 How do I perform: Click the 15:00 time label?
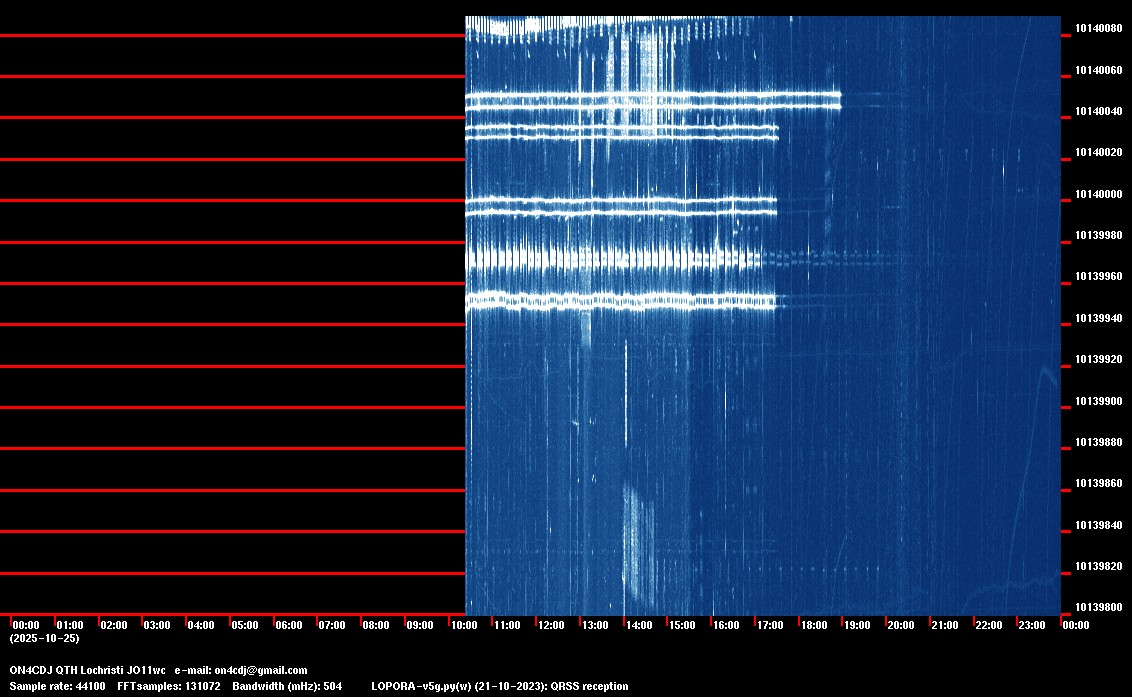click(682, 625)
